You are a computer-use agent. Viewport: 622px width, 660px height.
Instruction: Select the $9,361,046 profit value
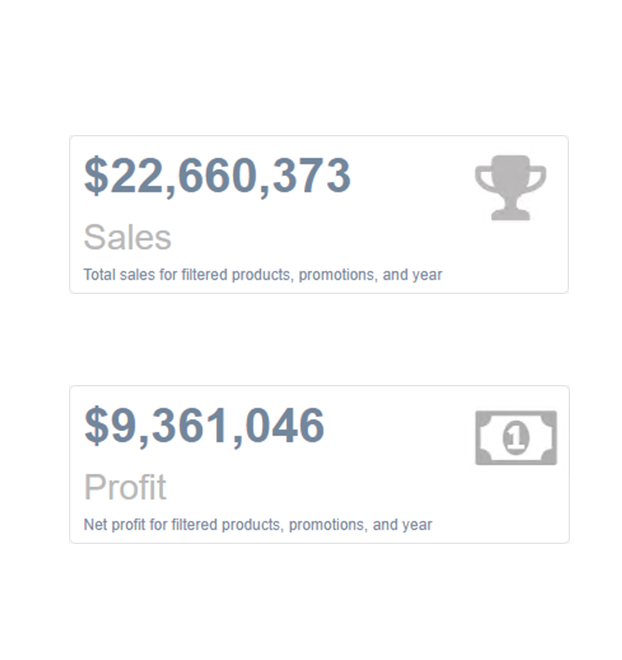(204, 426)
